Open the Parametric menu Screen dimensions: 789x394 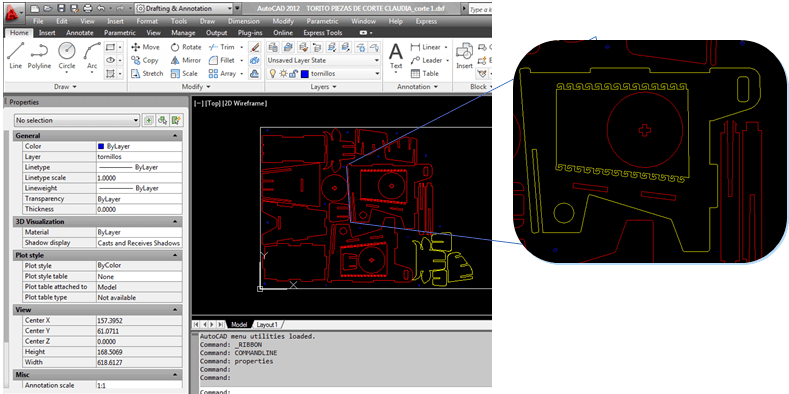[x=322, y=22]
